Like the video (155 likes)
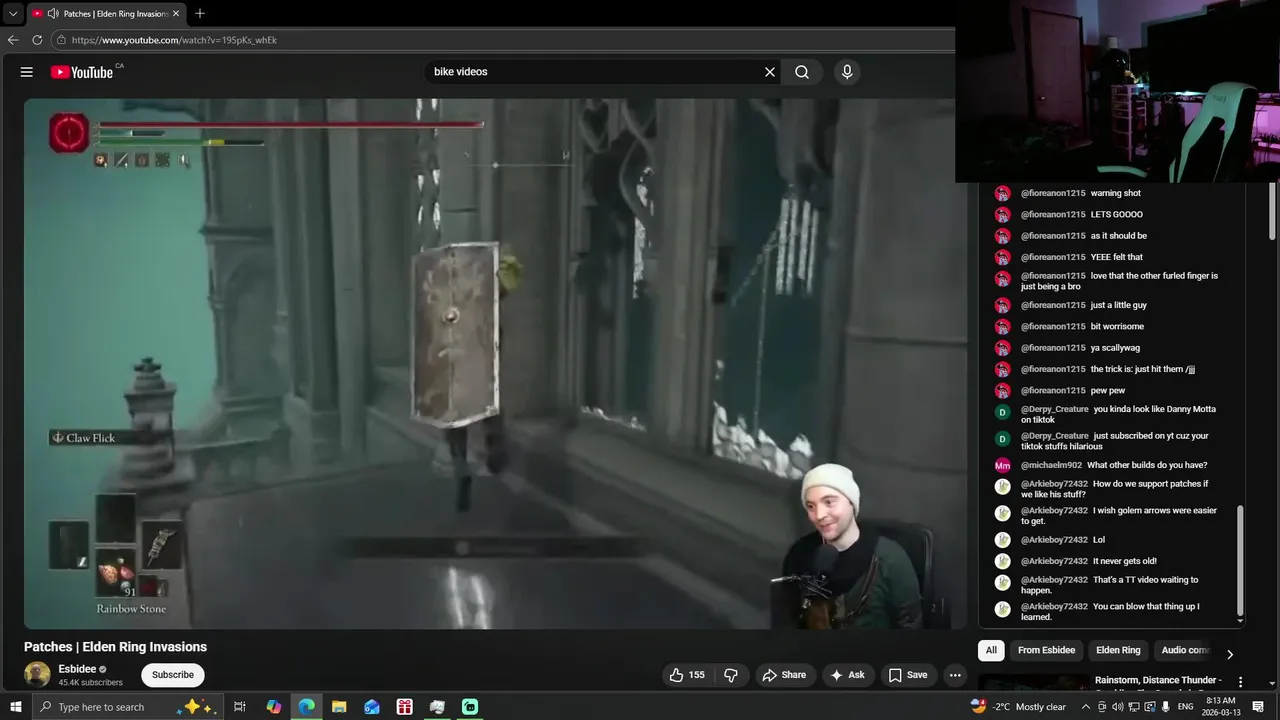1280x720 pixels. pos(687,675)
